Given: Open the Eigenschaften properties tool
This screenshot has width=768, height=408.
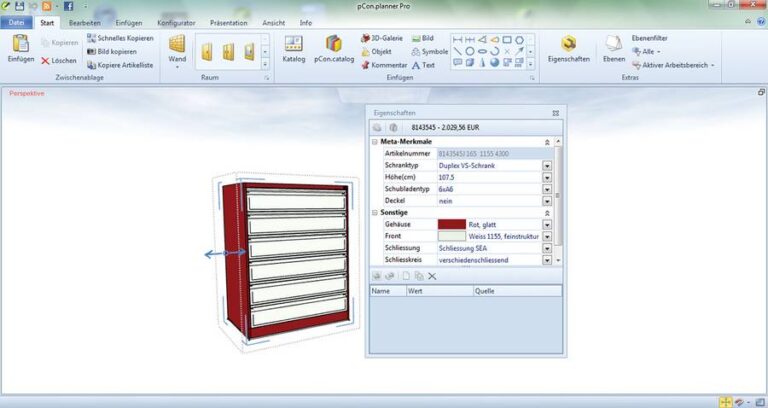Looking at the screenshot, I should pyautogui.click(x=568, y=49).
